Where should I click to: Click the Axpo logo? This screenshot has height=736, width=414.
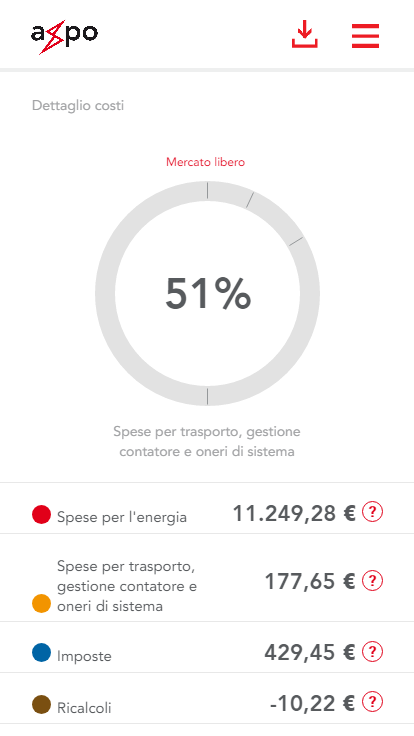[x=64, y=38]
